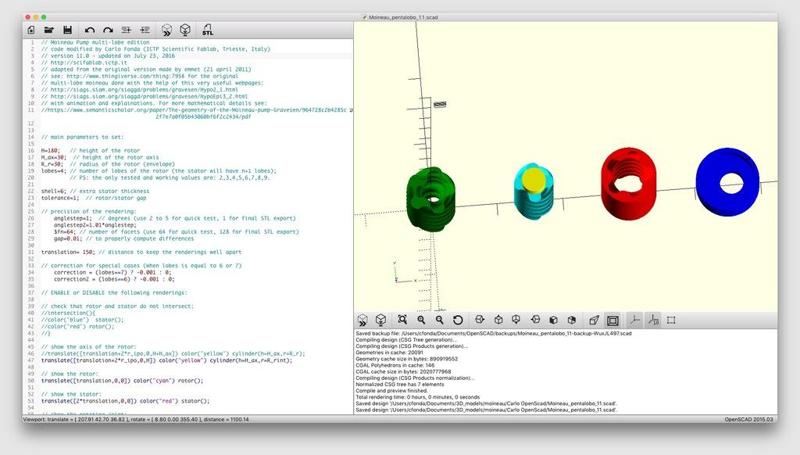The image size is (800, 455).
Task: Enable Perspective projection
Action: tap(594, 320)
